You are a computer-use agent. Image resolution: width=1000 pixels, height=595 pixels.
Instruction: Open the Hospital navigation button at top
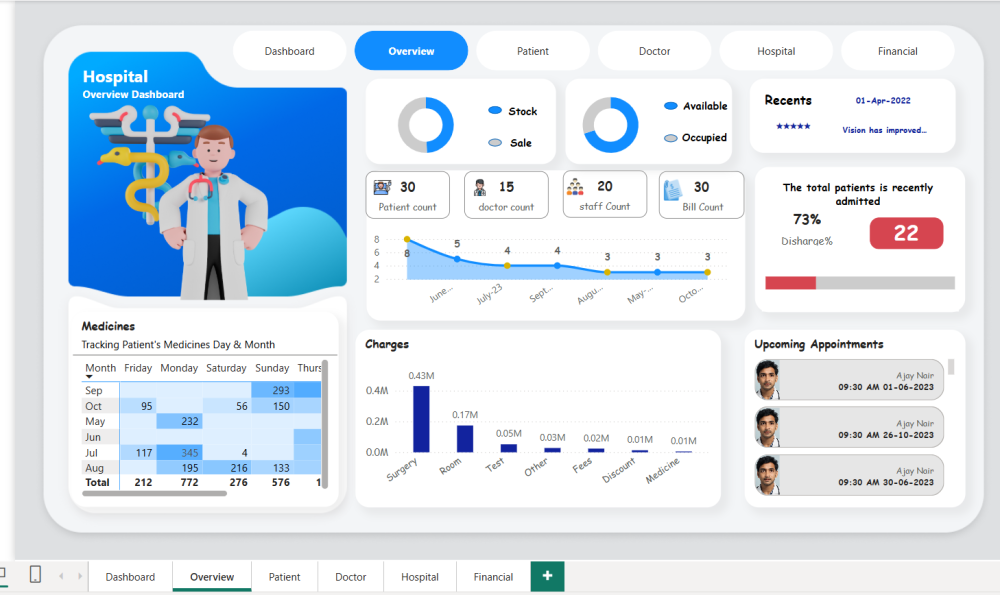point(776,51)
